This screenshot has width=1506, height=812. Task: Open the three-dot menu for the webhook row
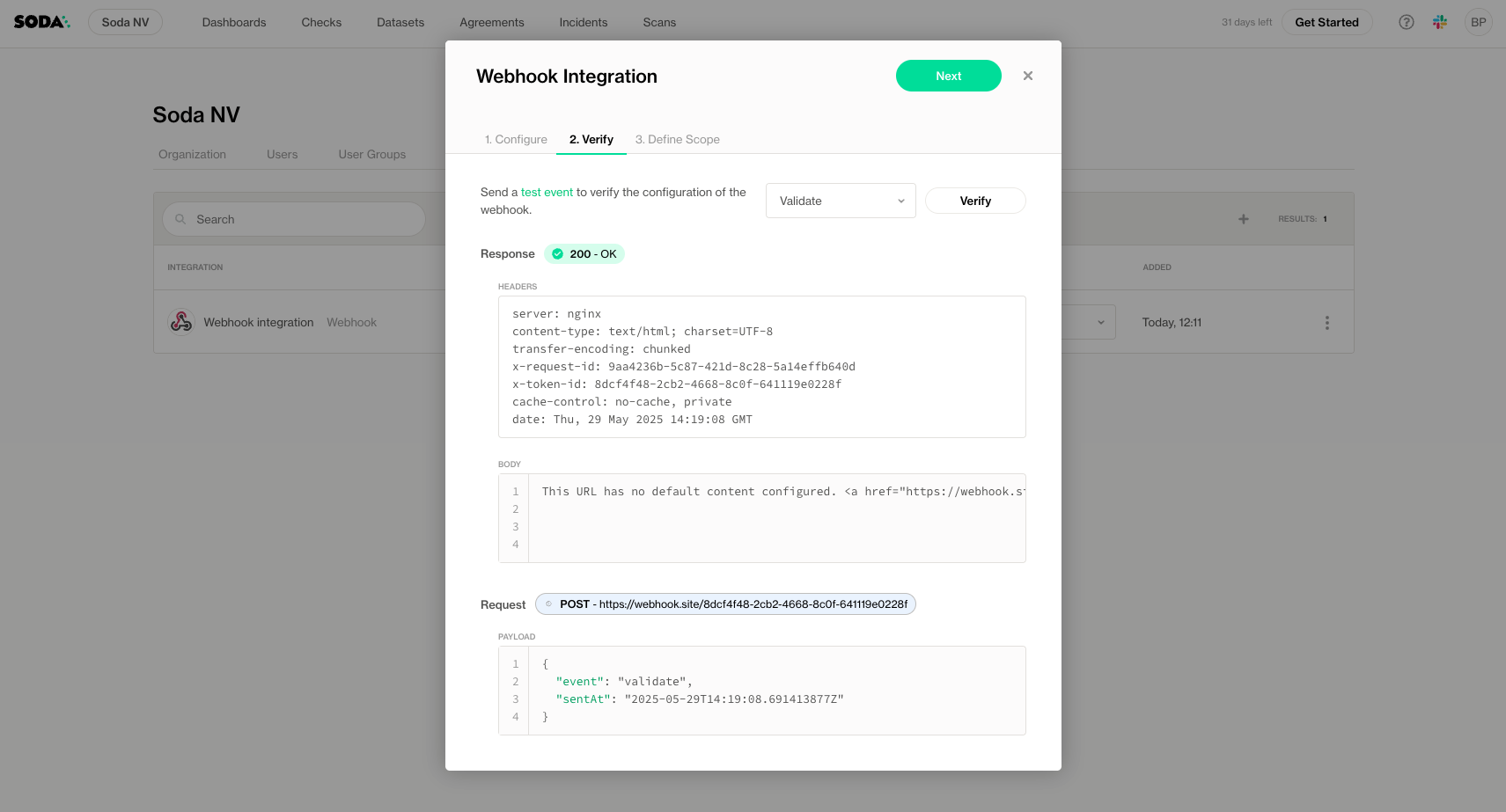click(1326, 323)
